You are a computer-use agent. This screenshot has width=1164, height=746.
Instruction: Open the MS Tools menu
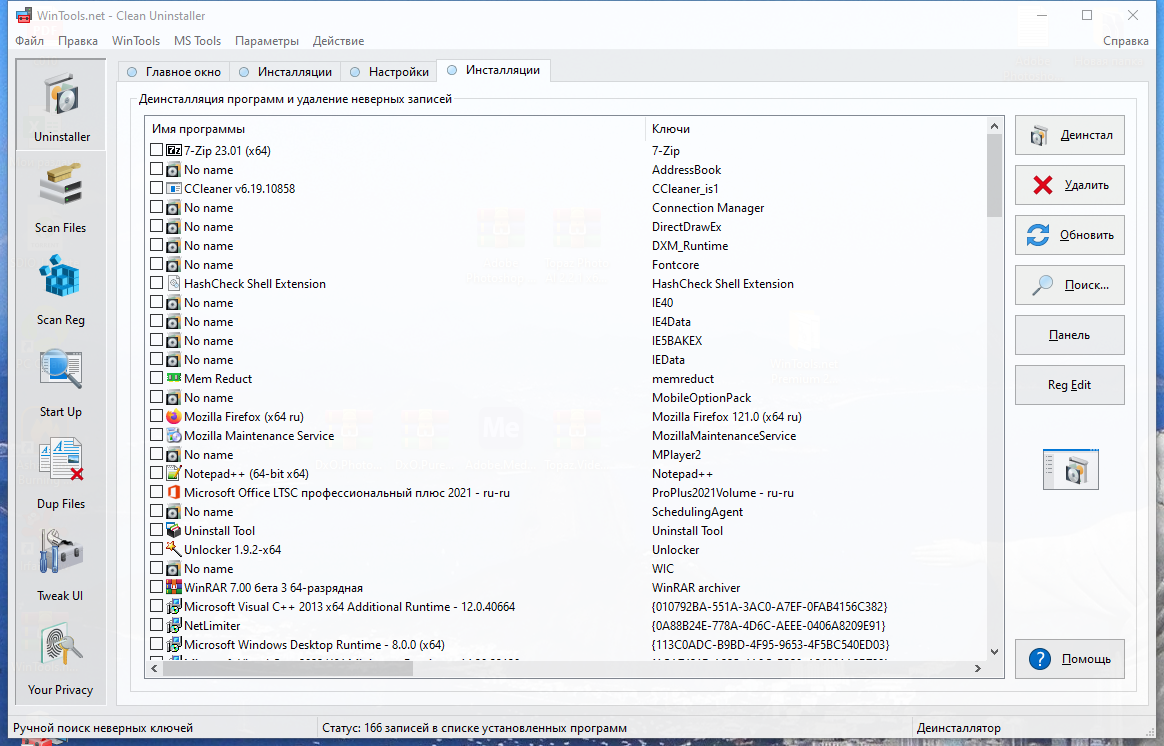(x=197, y=41)
